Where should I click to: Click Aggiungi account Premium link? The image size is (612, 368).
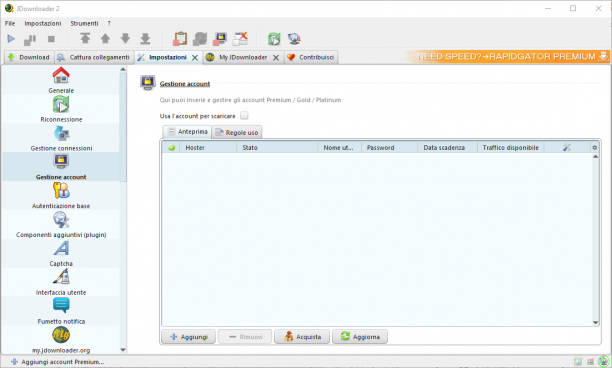tap(57, 362)
